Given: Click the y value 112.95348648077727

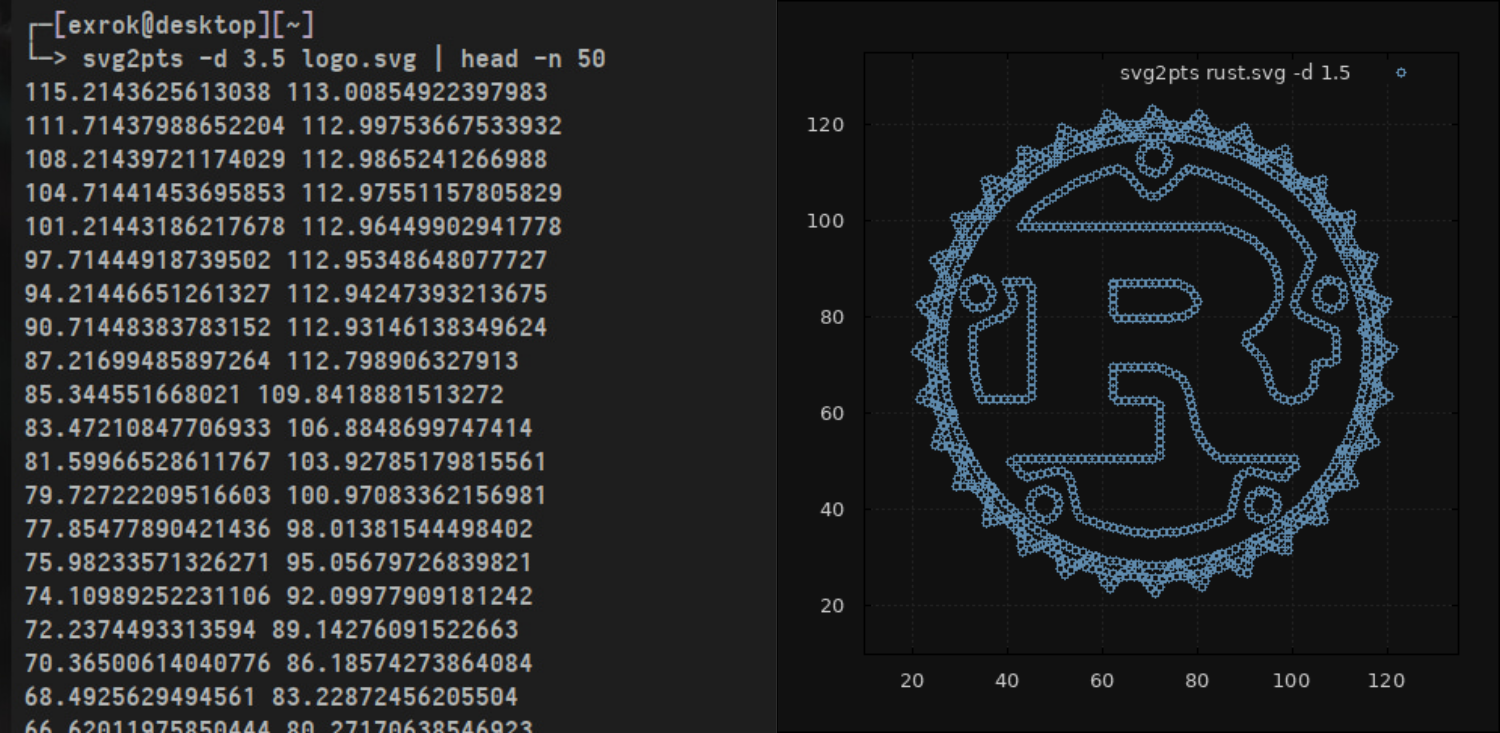Looking at the screenshot, I should (417, 261).
